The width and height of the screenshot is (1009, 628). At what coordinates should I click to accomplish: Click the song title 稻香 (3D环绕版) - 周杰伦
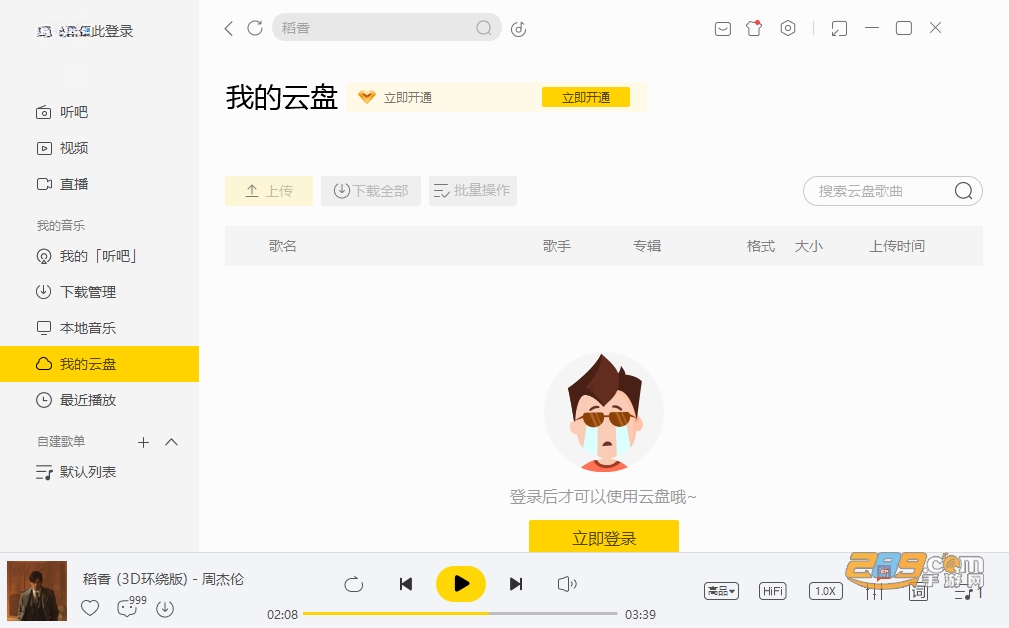(x=163, y=580)
